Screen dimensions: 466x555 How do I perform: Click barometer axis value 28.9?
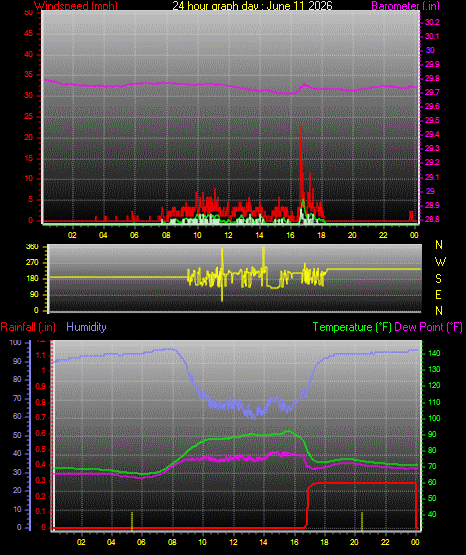(432, 205)
